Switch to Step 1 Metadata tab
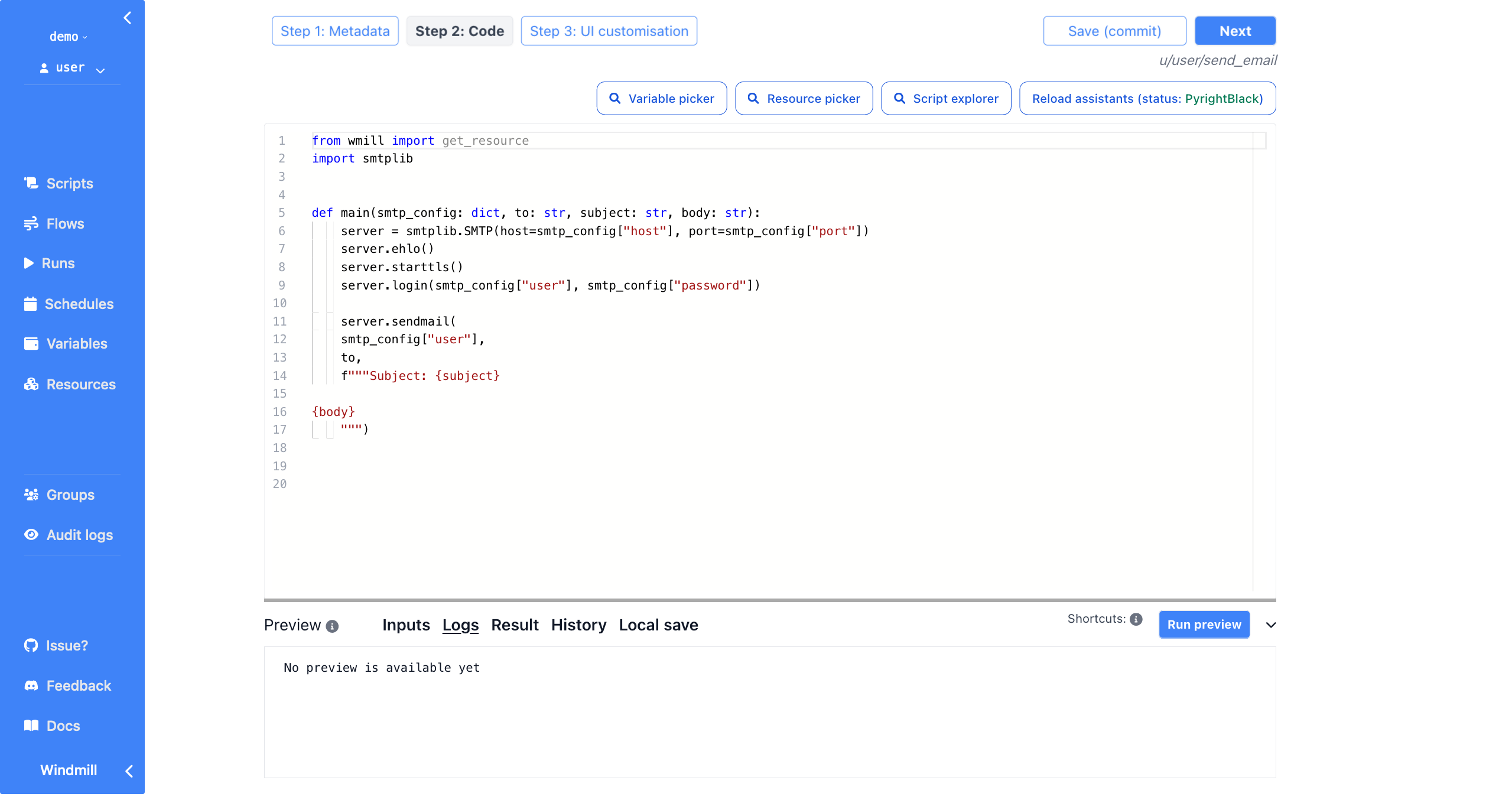 [335, 31]
